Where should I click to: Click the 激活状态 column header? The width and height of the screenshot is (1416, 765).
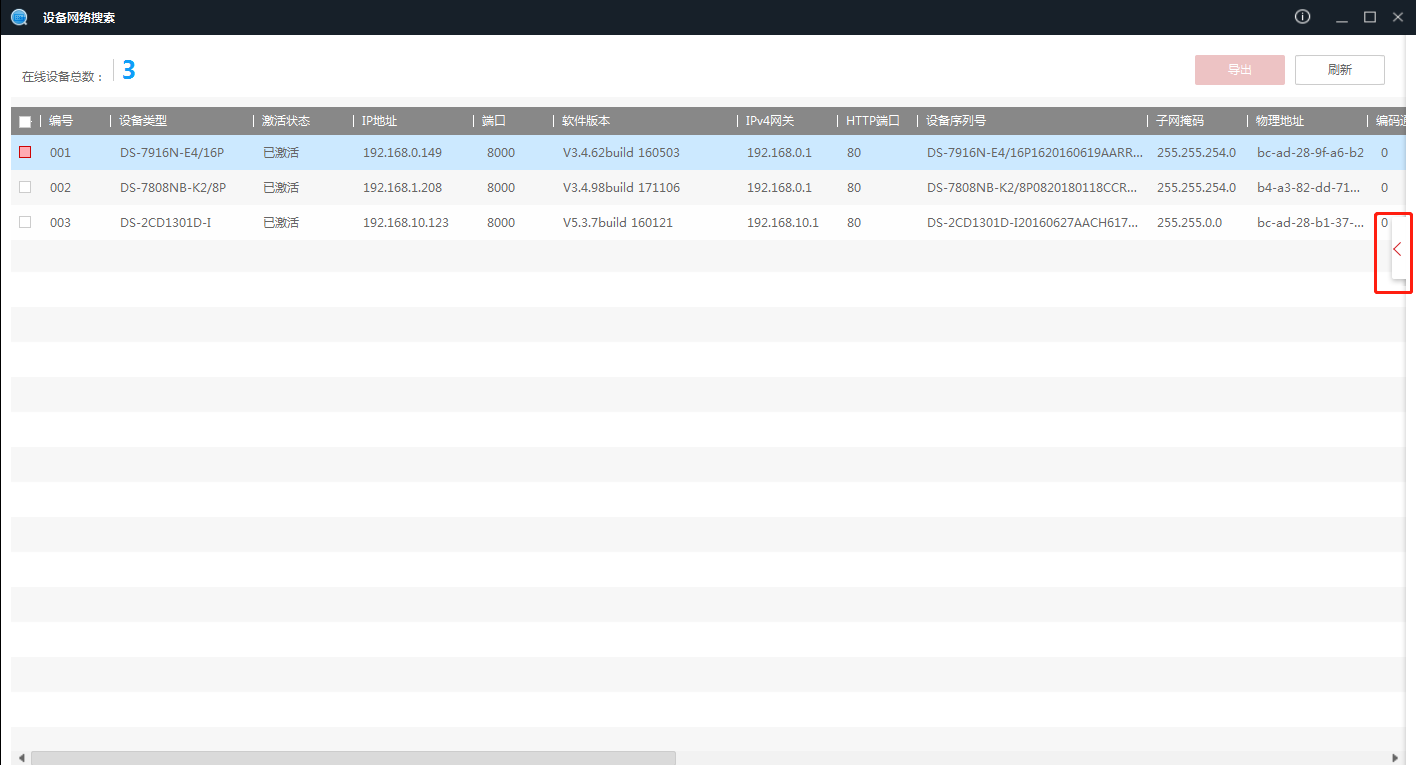tap(286, 121)
